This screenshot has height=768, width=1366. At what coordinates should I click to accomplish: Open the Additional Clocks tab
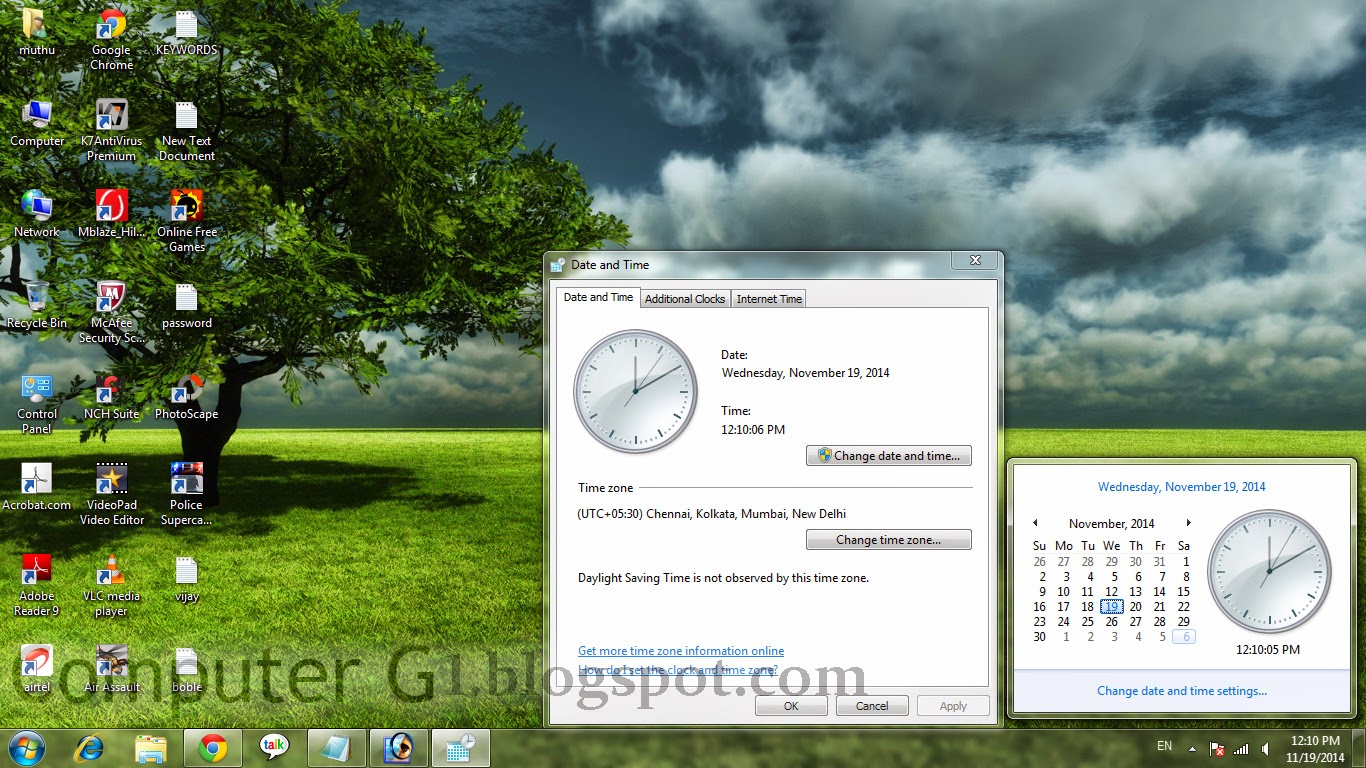tap(685, 298)
